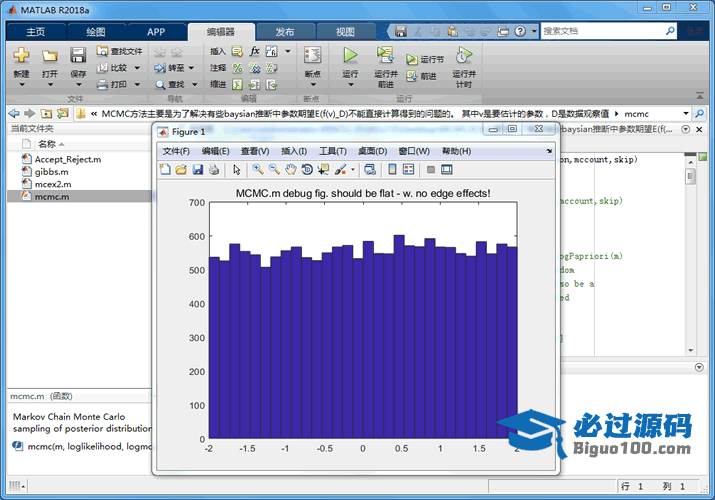Select the edit plot arrow tool
The width and height of the screenshot is (715, 500).
pos(237,170)
